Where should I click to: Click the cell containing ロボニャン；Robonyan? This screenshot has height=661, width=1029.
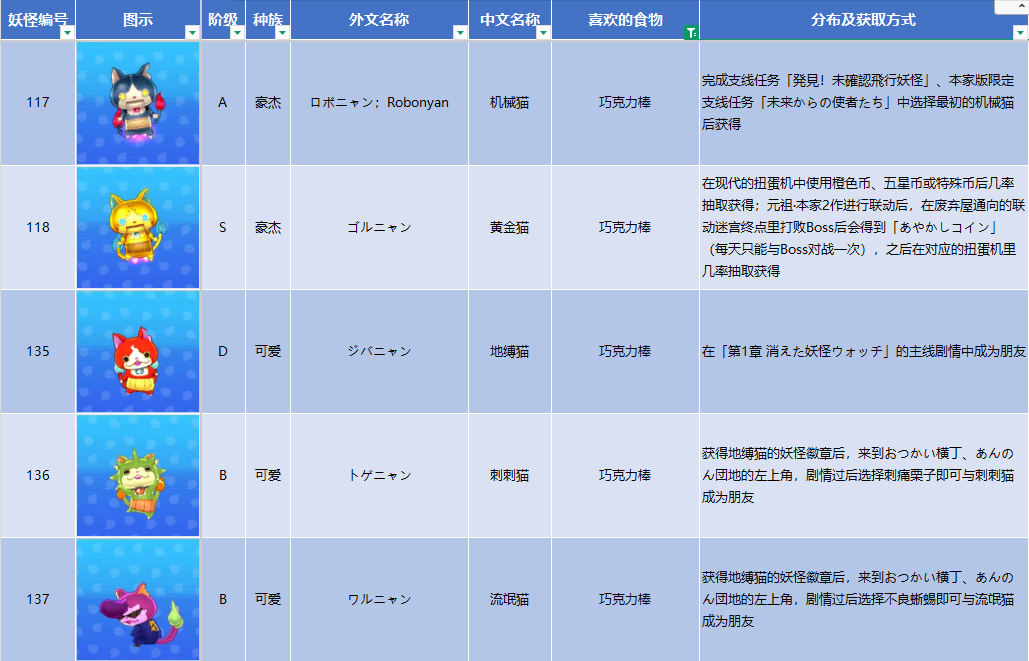coord(379,103)
